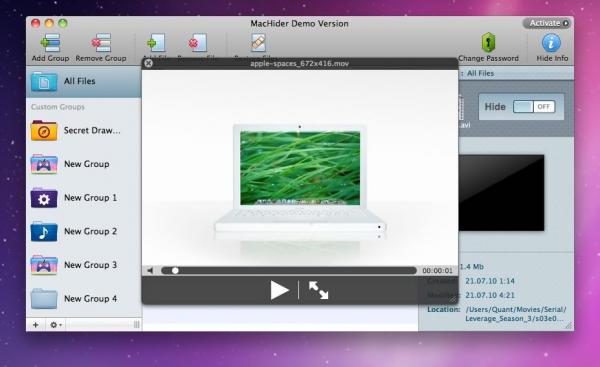
Task: Click the Restore Files bandage icon
Action: (258, 43)
